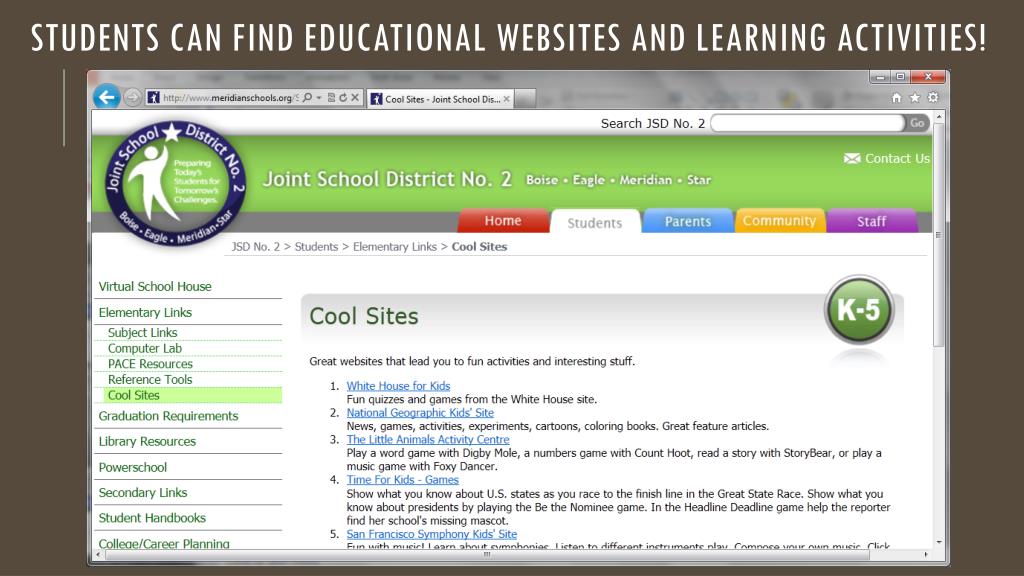Click the vertical scrollbar down arrow
The width and height of the screenshot is (1024, 576).
pos(939,542)
